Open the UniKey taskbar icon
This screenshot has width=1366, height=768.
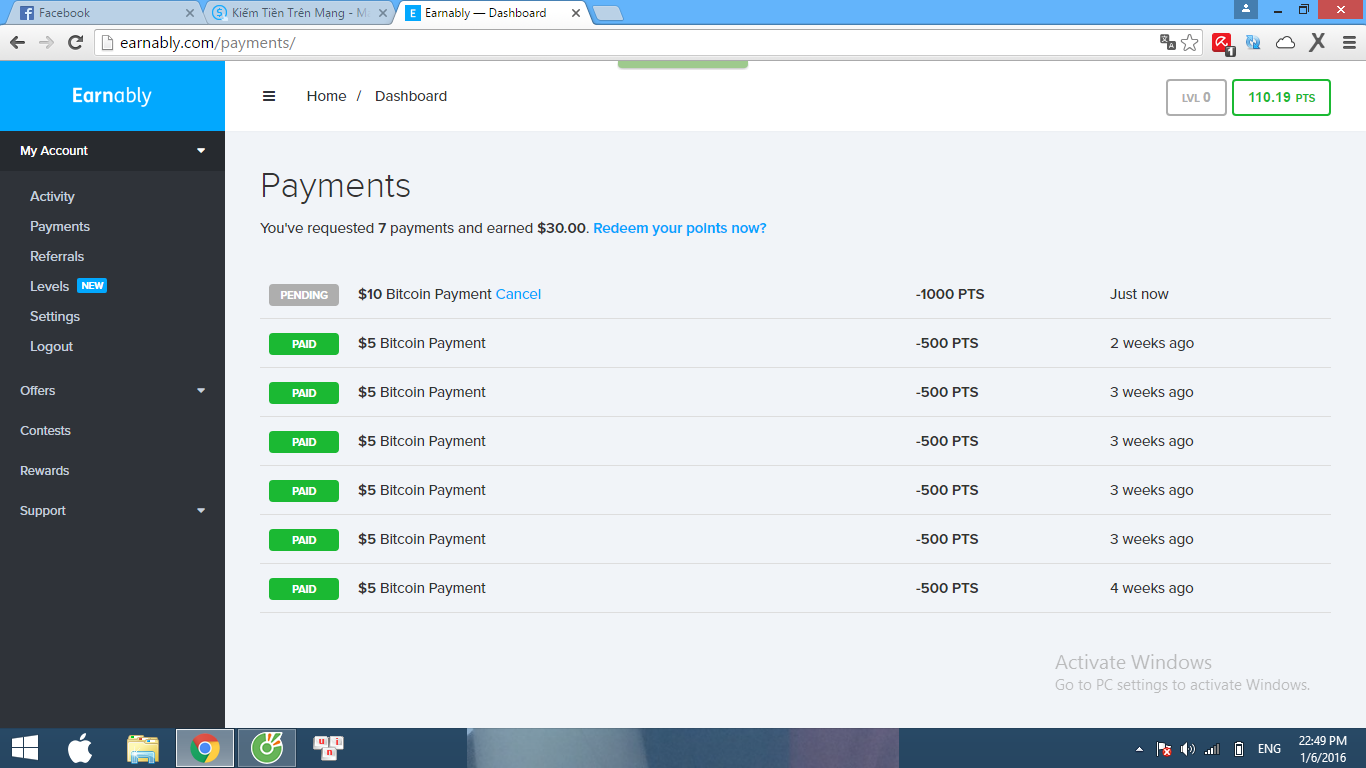(x=329, y=748)
